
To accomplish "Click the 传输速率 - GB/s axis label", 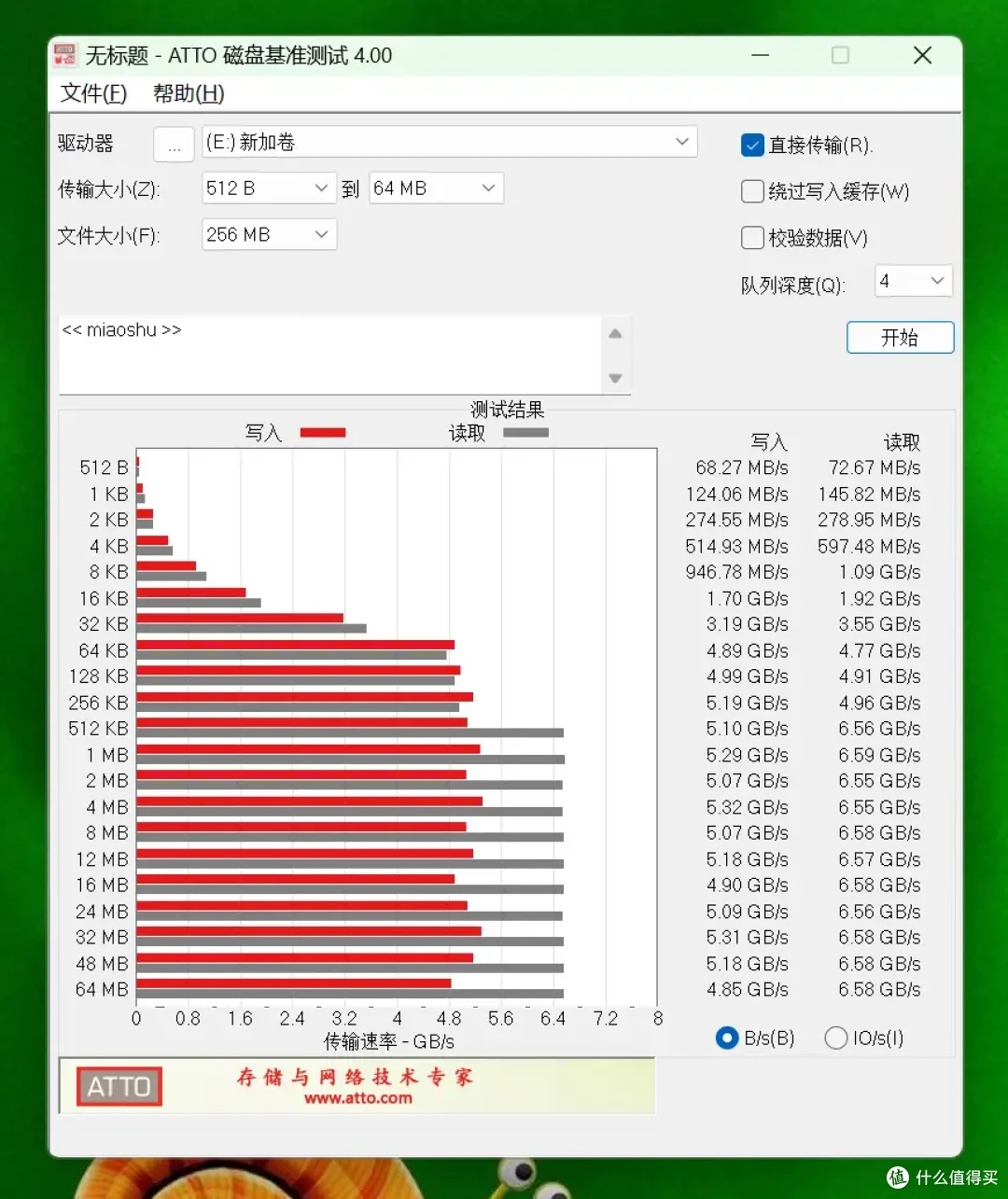I will (x=389, y=1041).
